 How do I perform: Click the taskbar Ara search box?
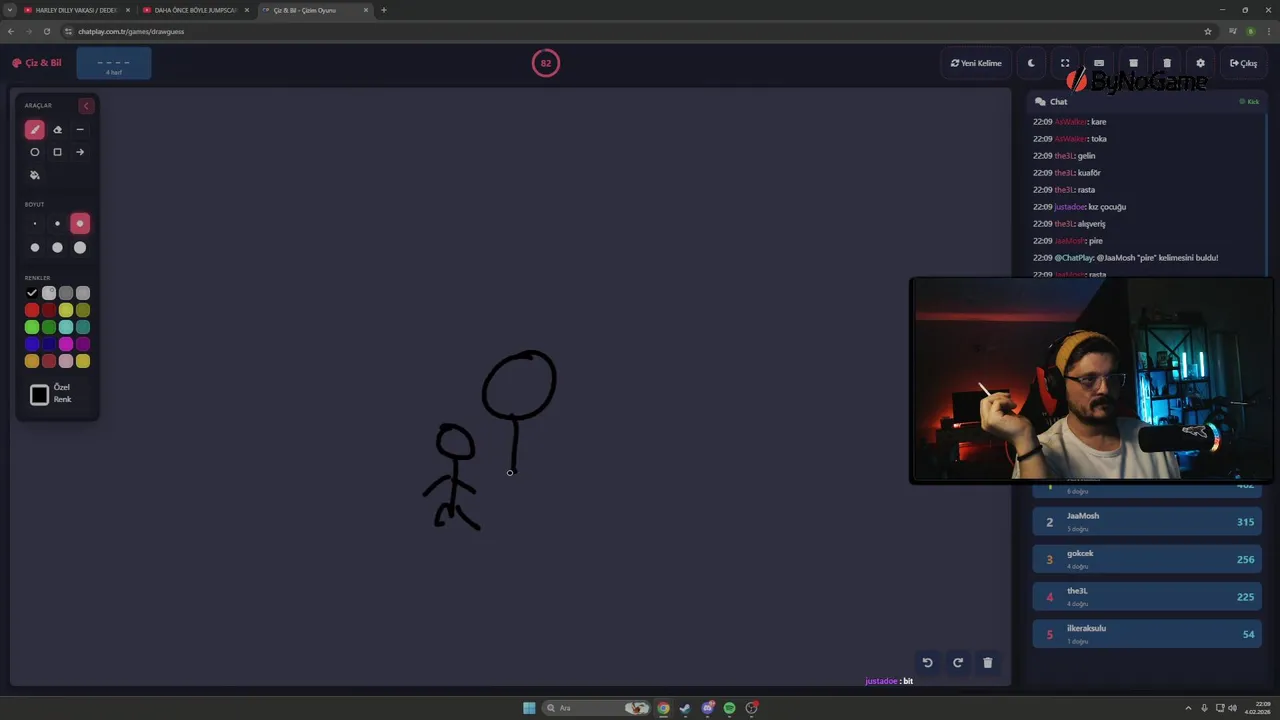click(x=595, y=708)
